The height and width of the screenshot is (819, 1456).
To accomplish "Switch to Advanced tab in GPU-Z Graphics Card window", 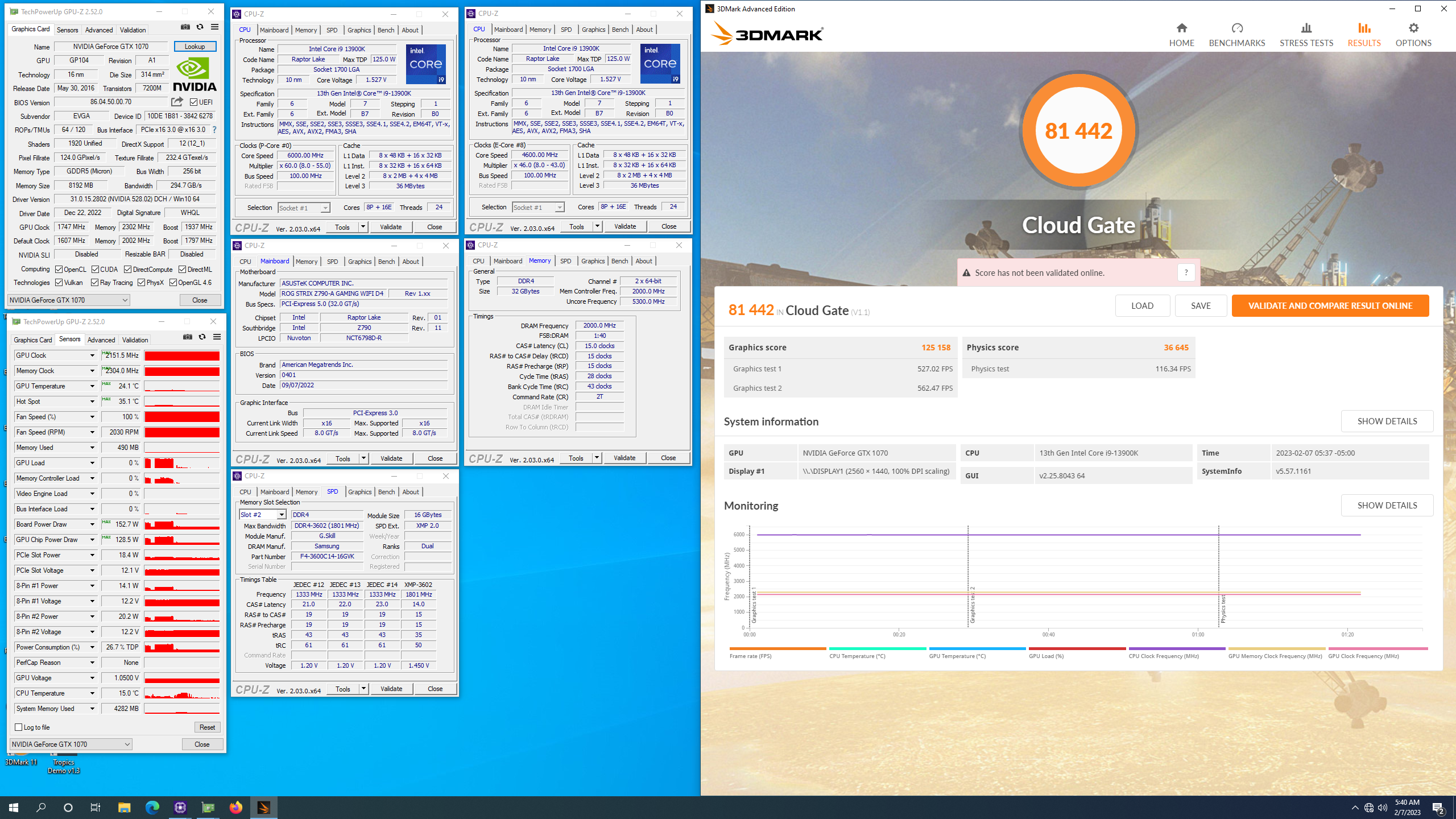I will pyautogui.click(x=99, y=30).
